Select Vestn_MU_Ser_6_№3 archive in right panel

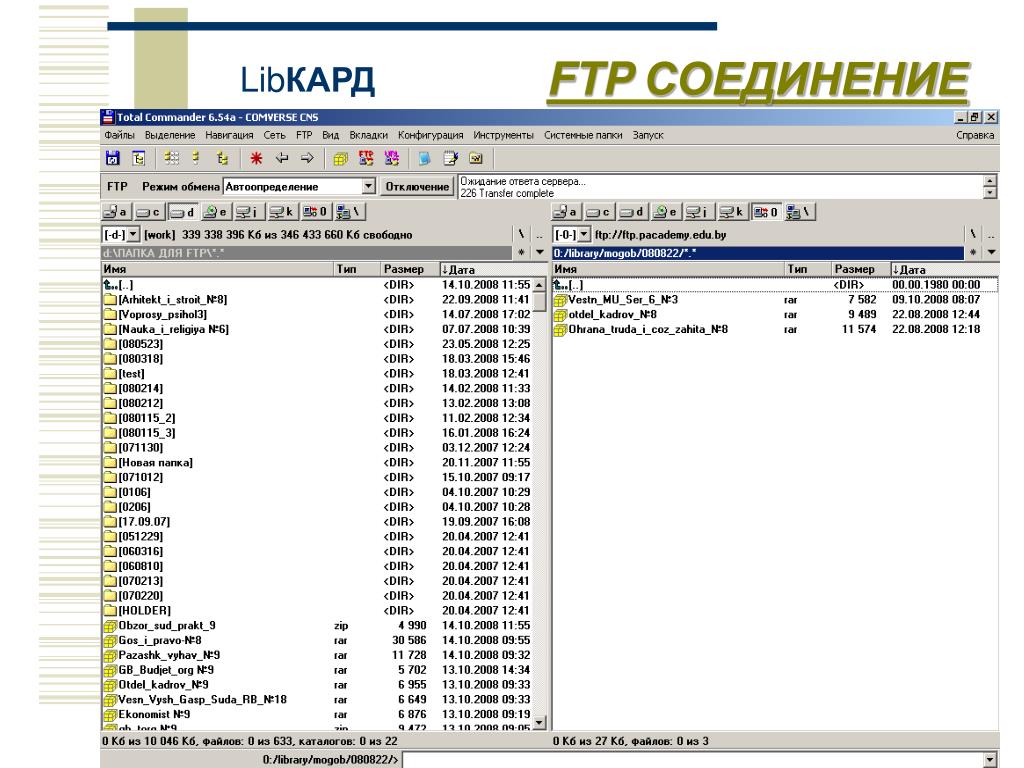775,300
